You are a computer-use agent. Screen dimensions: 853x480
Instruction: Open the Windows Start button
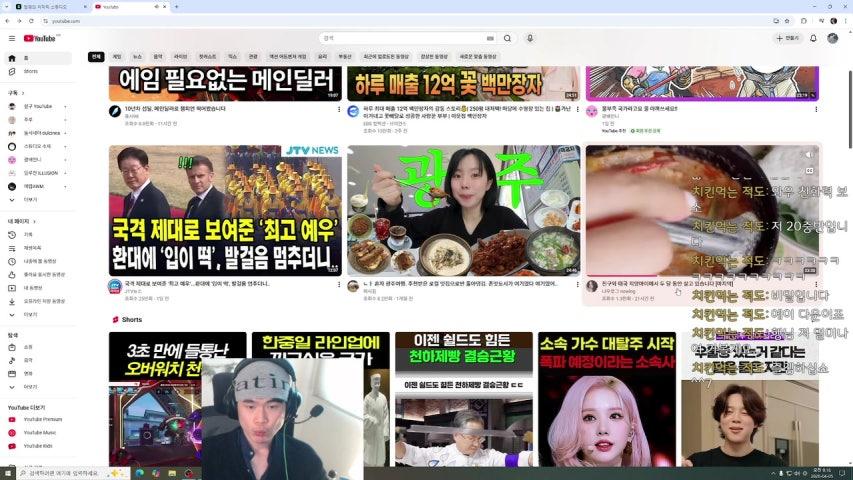[x=8, y=473]
